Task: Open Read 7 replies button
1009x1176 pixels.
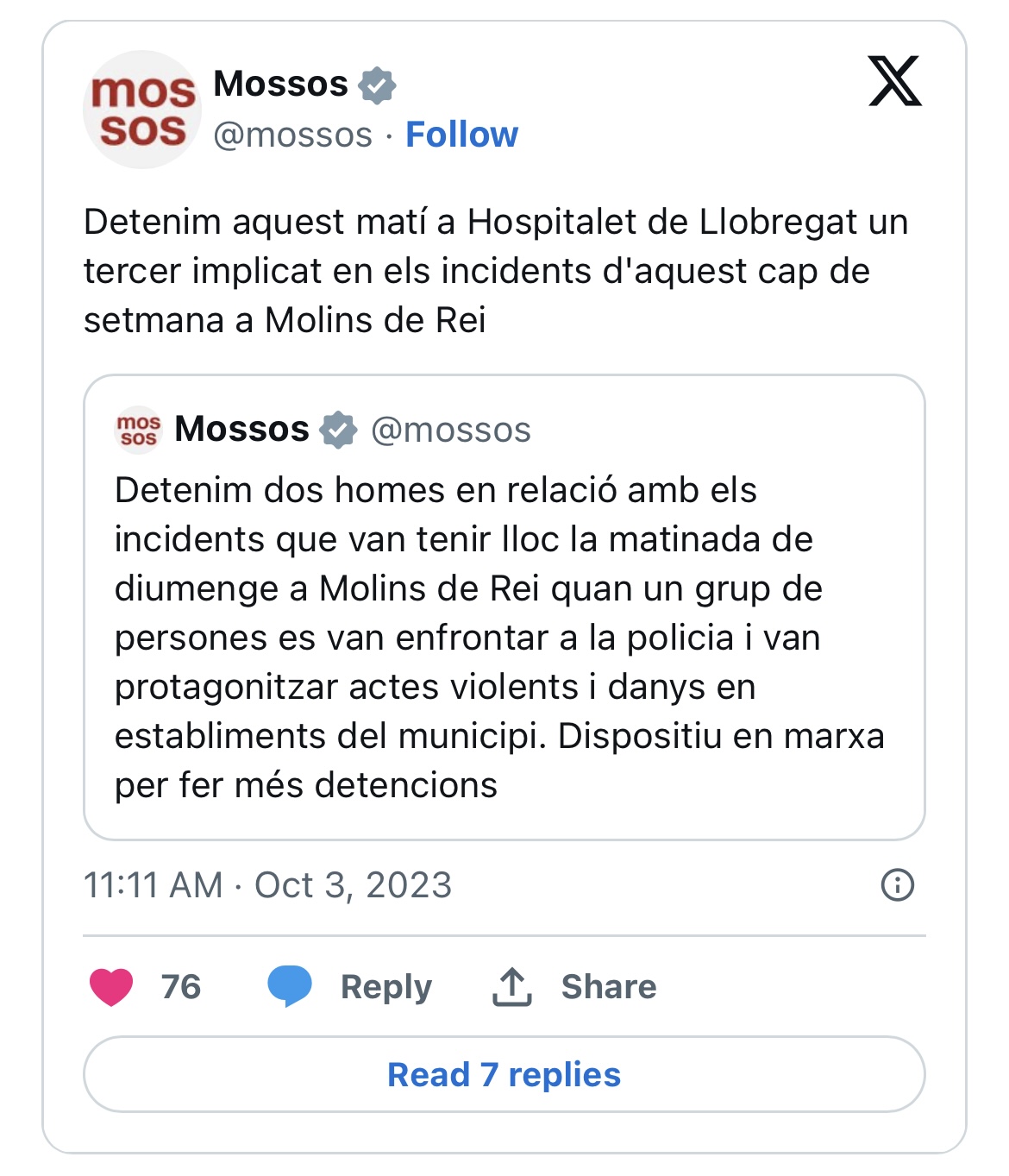Action: point(504,1075)
